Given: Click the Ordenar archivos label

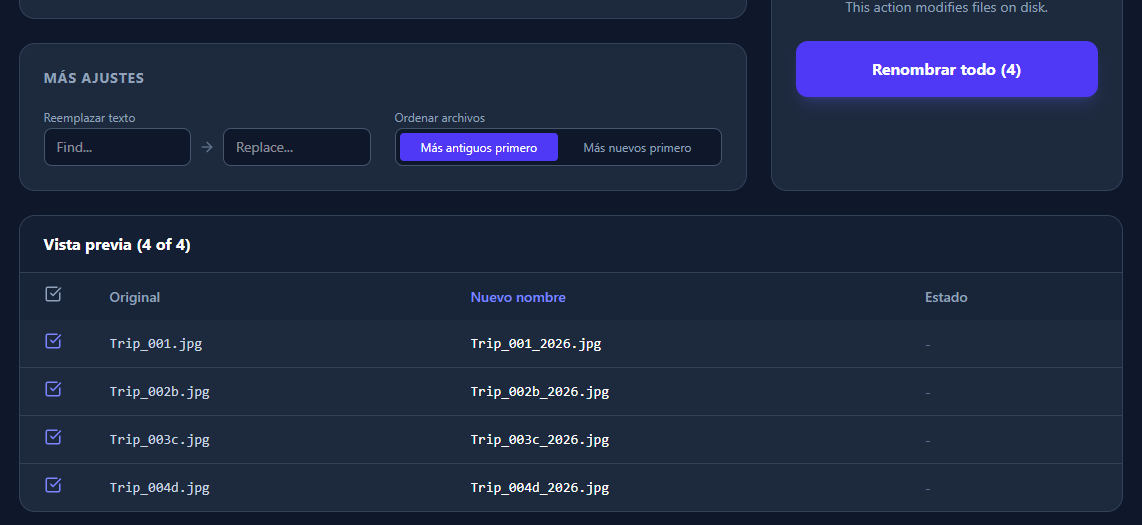Looking at the screenshot, I should tap(440, 118).
